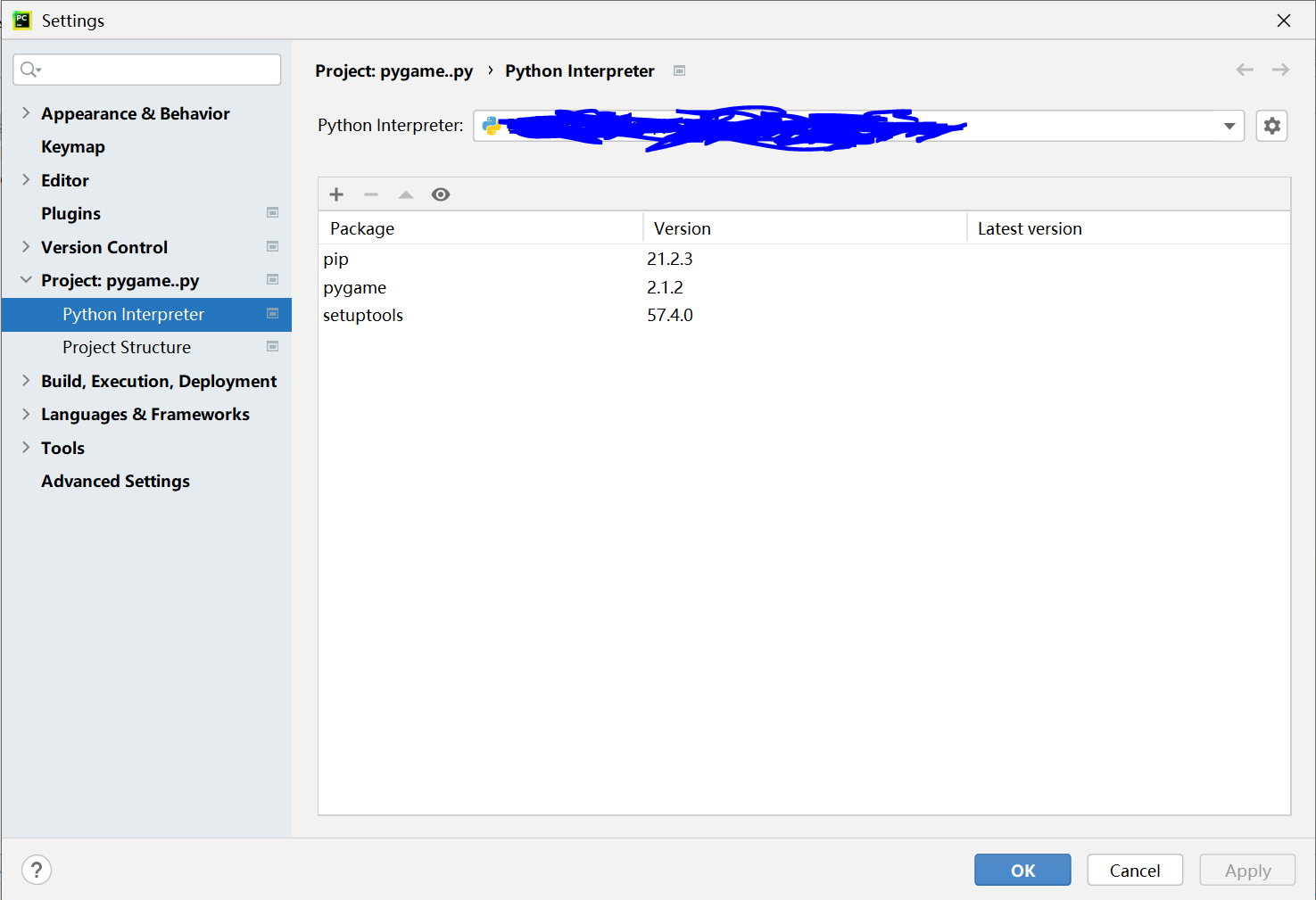The image size is (1316, 900).
Task: Close the Settings dialog
Action: point(1284,20)
